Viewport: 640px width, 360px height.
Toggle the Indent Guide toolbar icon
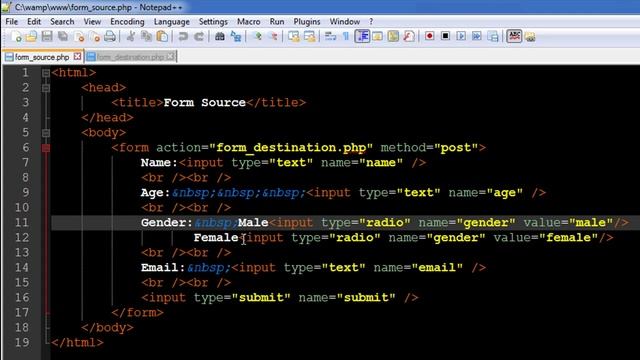[362, 36]
